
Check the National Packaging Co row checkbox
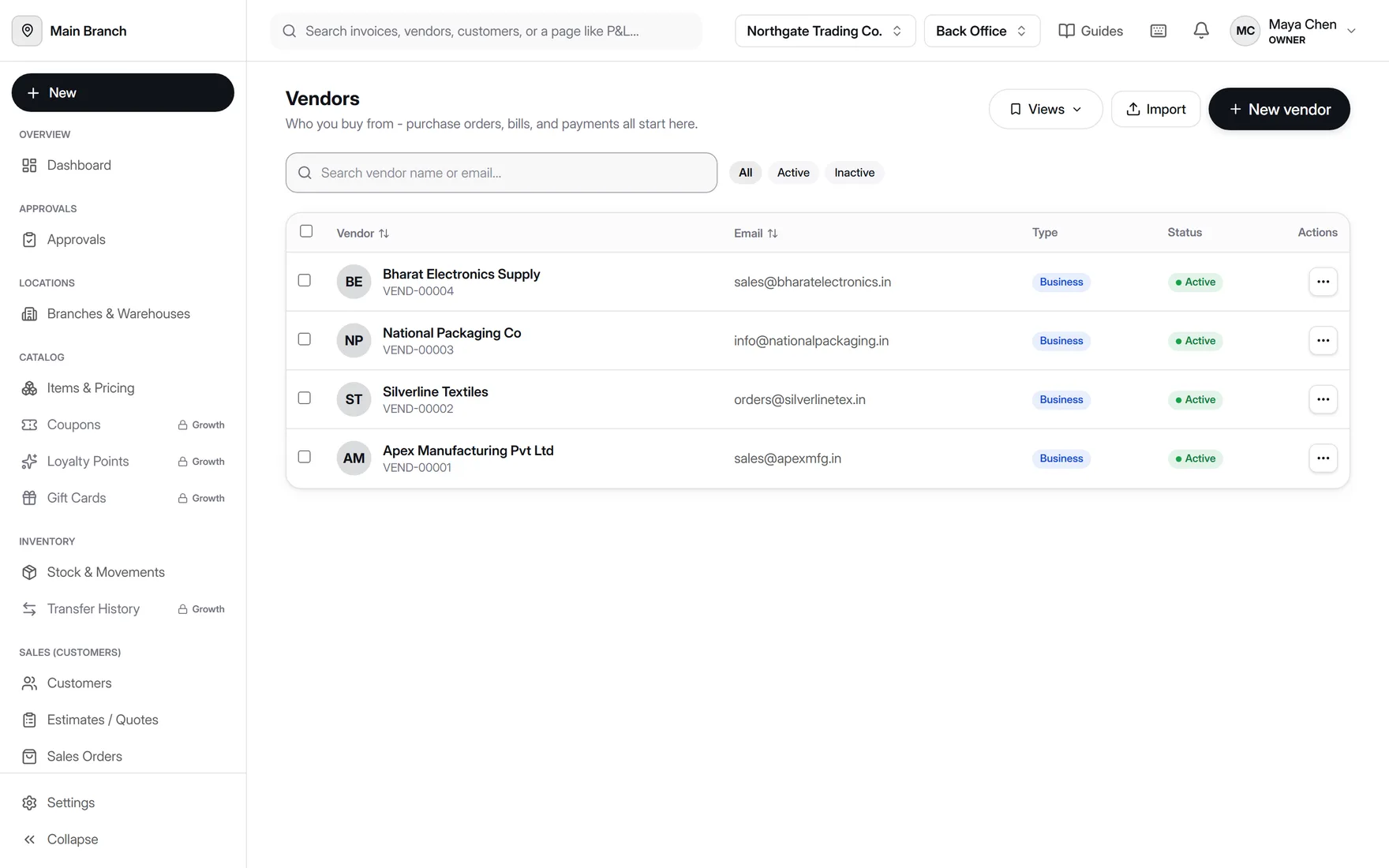305,339
